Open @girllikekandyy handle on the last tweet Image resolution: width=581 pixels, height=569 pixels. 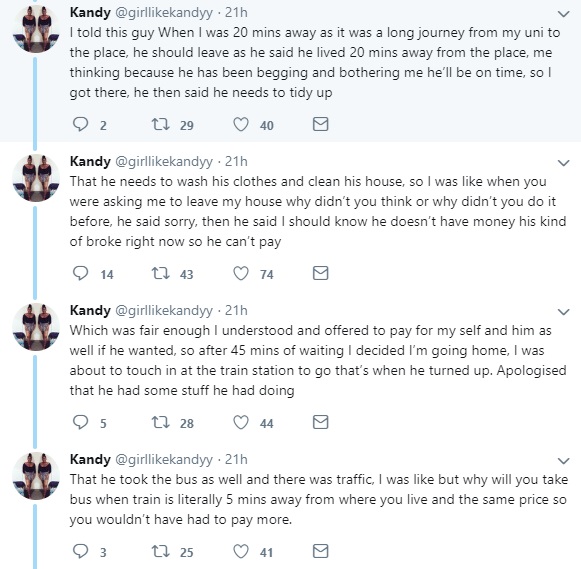click(x=164, y=460)
